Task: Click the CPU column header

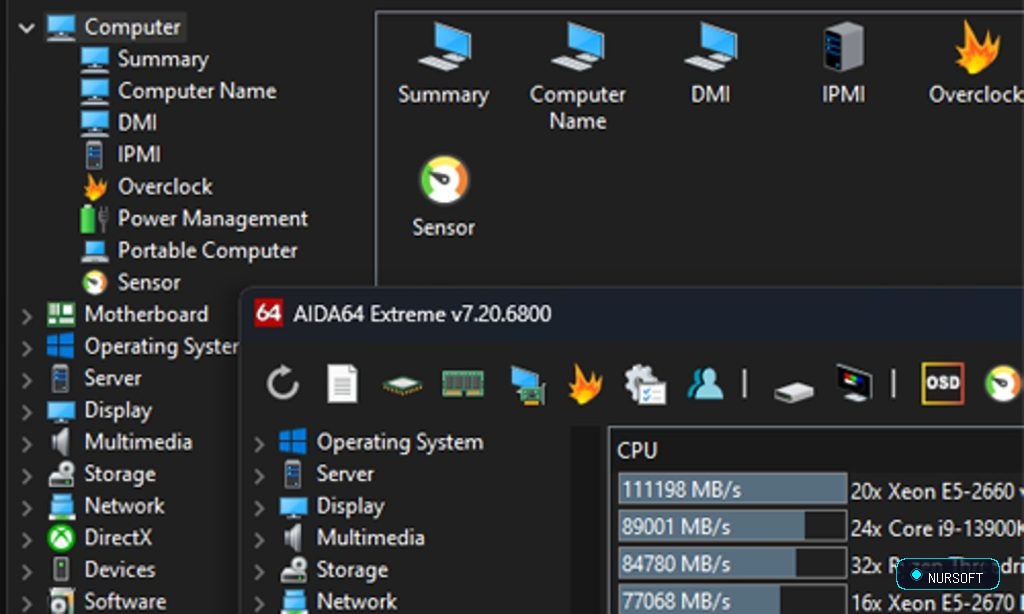Action: tap(637, 450)
